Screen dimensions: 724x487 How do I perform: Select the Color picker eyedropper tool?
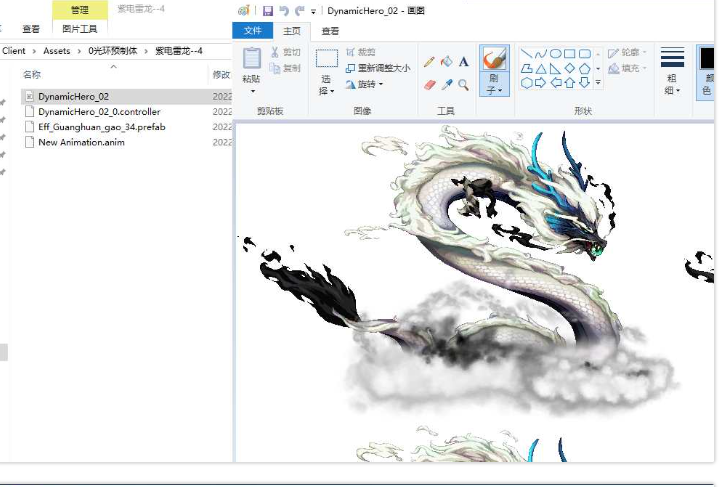pos(446,85)
